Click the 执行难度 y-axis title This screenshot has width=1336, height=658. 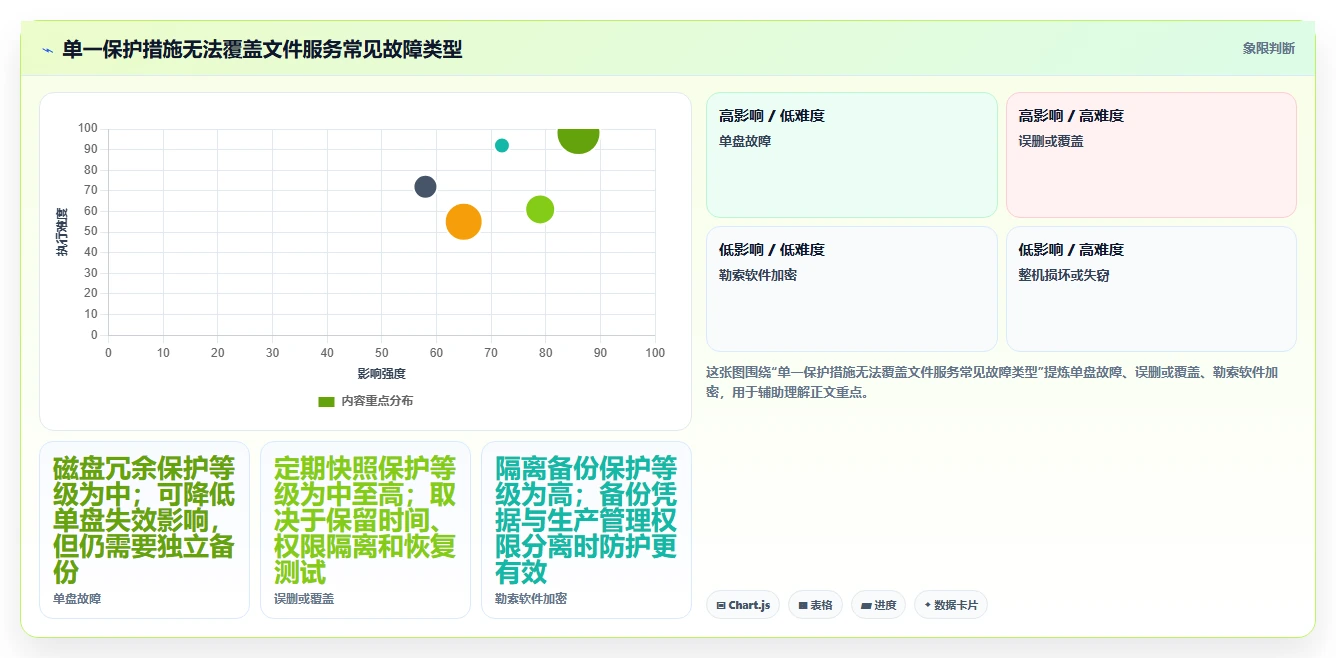(62, 232)
